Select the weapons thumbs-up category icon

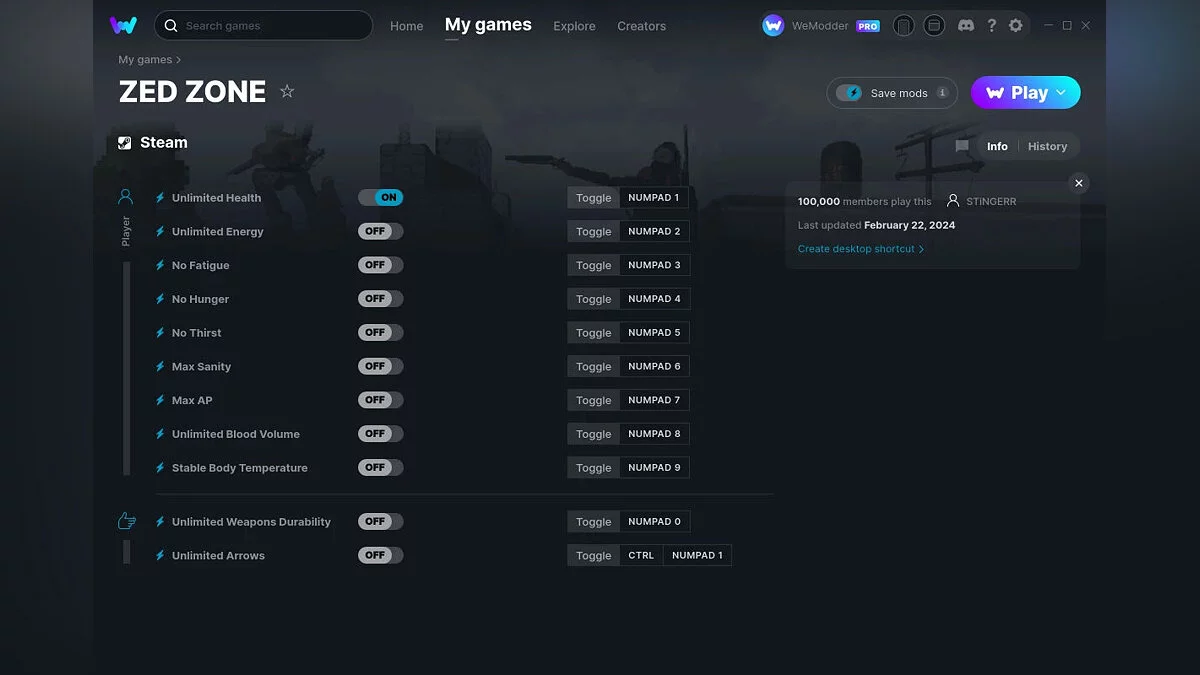point(126,521)
